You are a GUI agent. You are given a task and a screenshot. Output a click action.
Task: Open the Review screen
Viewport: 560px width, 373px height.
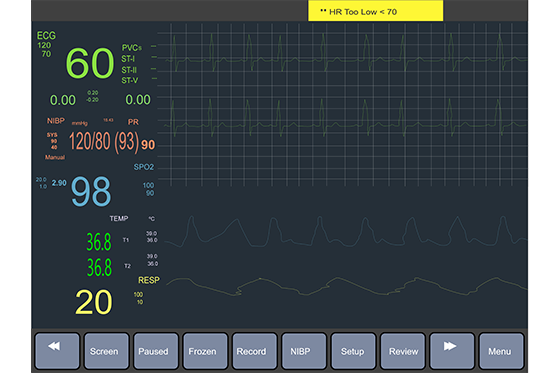click(402, 351)
